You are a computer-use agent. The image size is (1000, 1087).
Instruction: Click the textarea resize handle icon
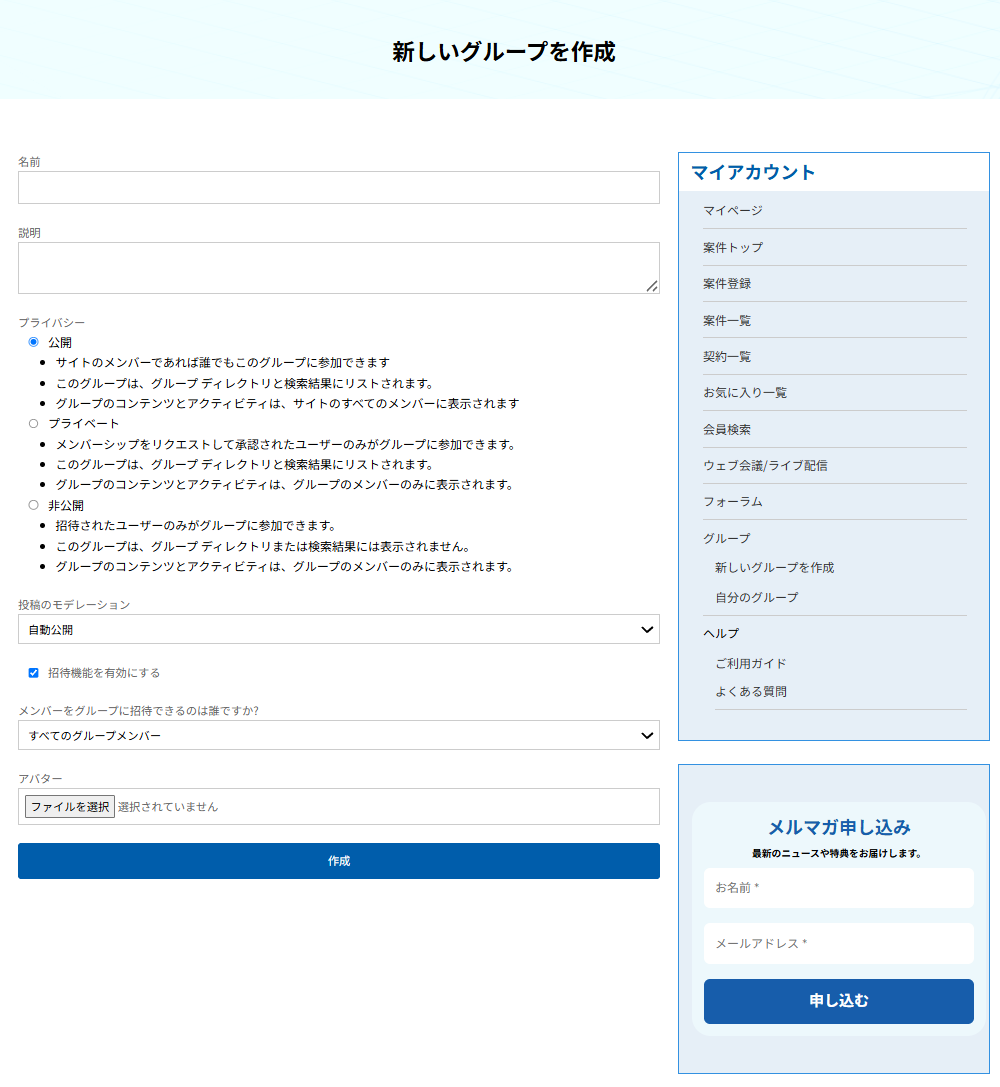(652, 286)
